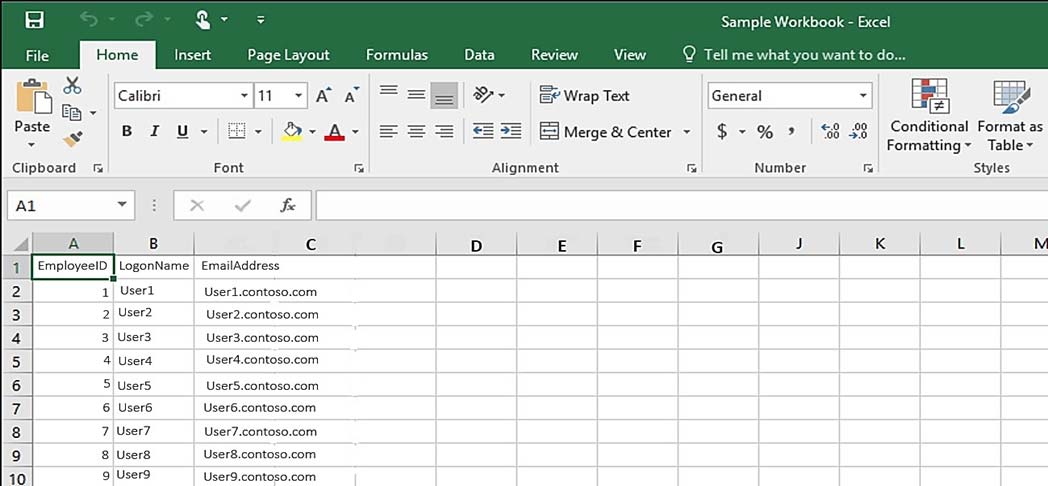Click the Cut scissors icon
Viewport: 1048px width, 486px height.
(72, 86)
